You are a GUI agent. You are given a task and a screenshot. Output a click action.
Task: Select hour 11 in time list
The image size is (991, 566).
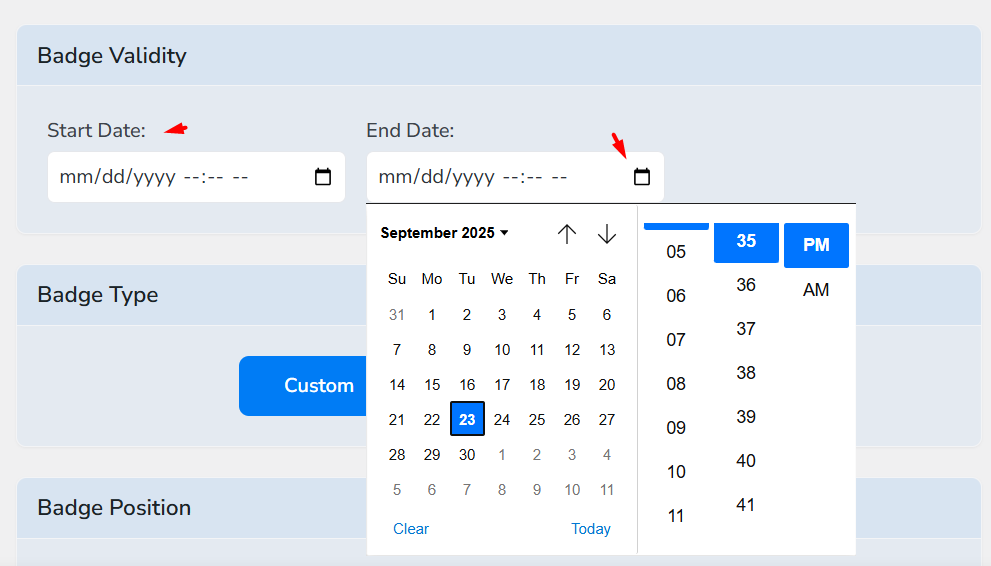tap(676, 516)
